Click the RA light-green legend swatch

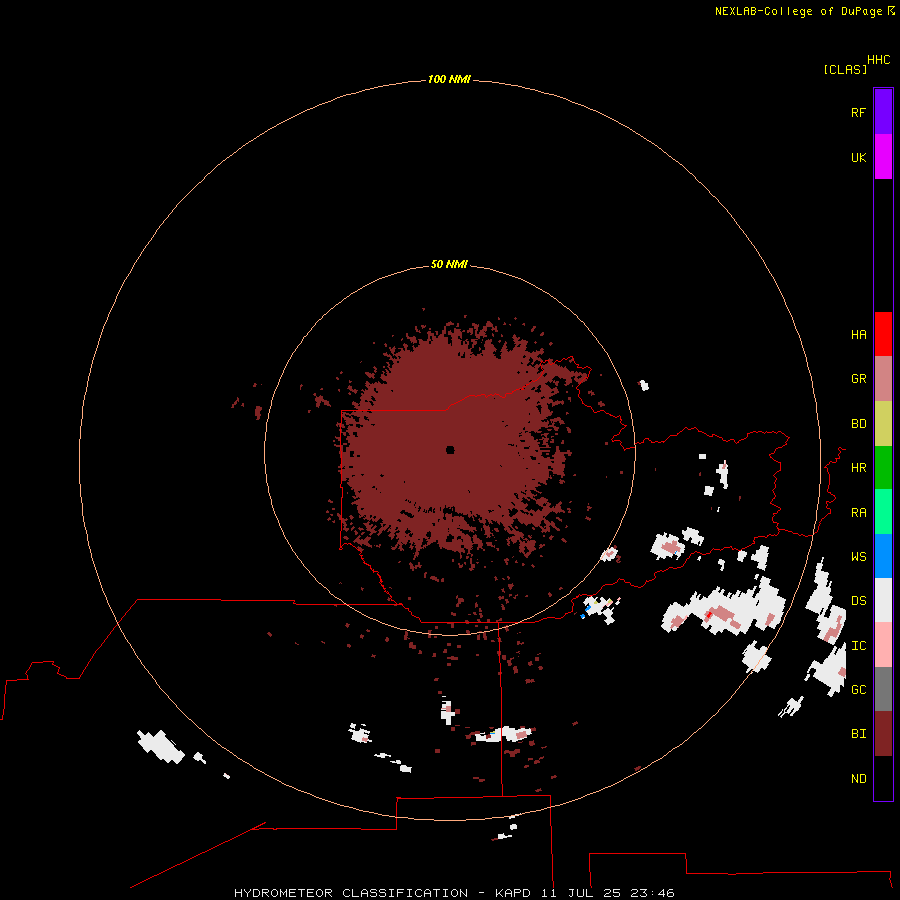click(x=883, y=512)
